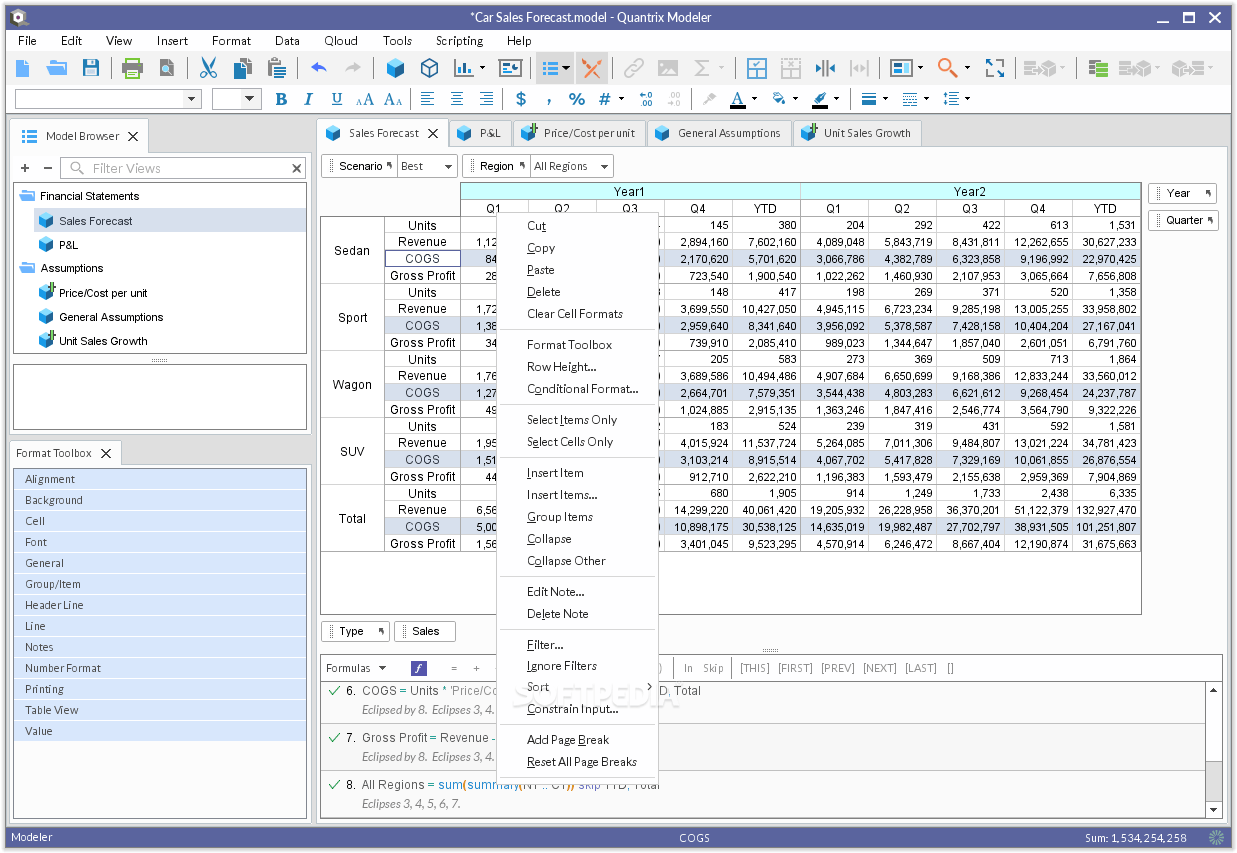Screen dimensions: 1237x853
Task: Toggle Italic formatting
Action: [309, 99]
